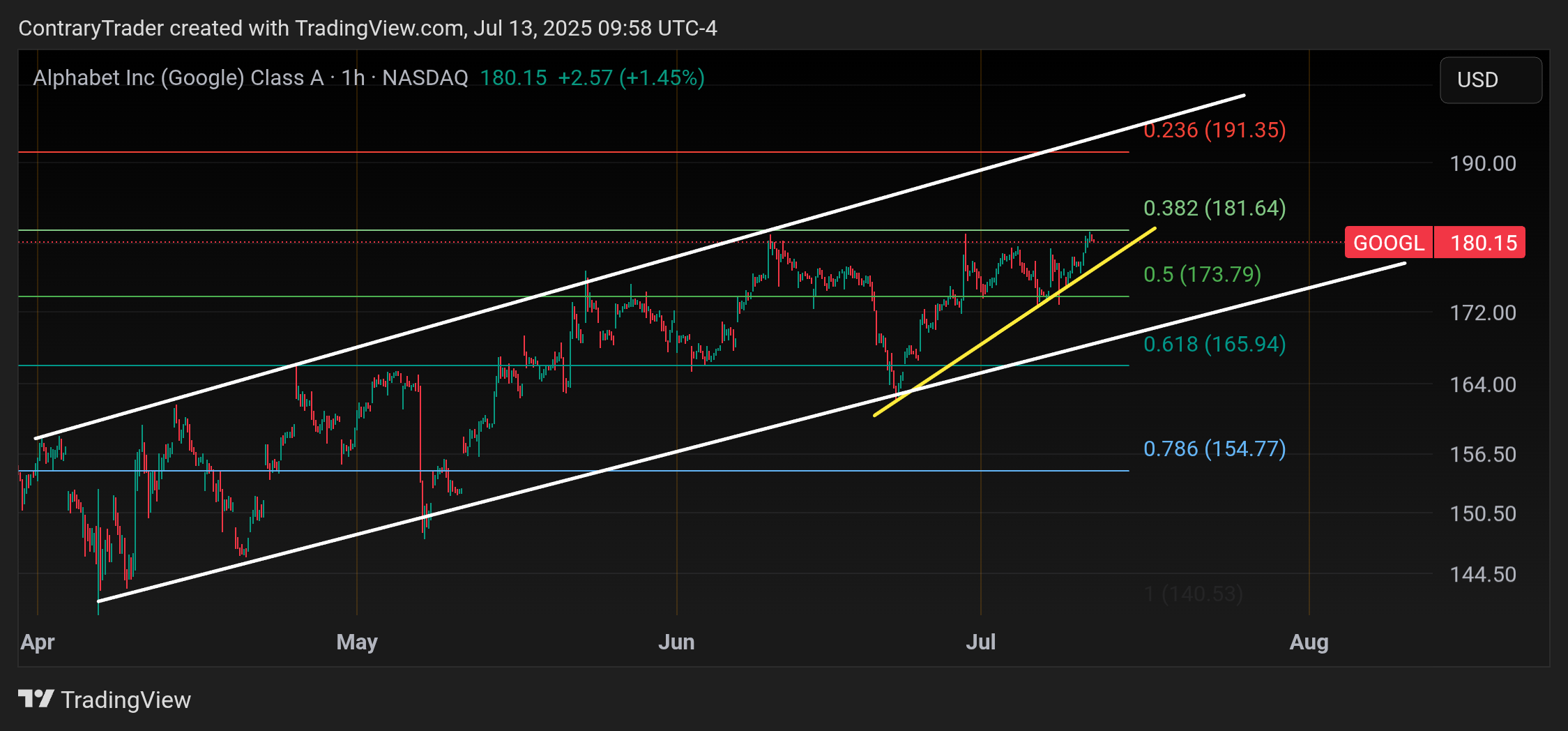Select the yellow short-term trendline
Screen dimensions: 1568x731
coord(1014,322)
